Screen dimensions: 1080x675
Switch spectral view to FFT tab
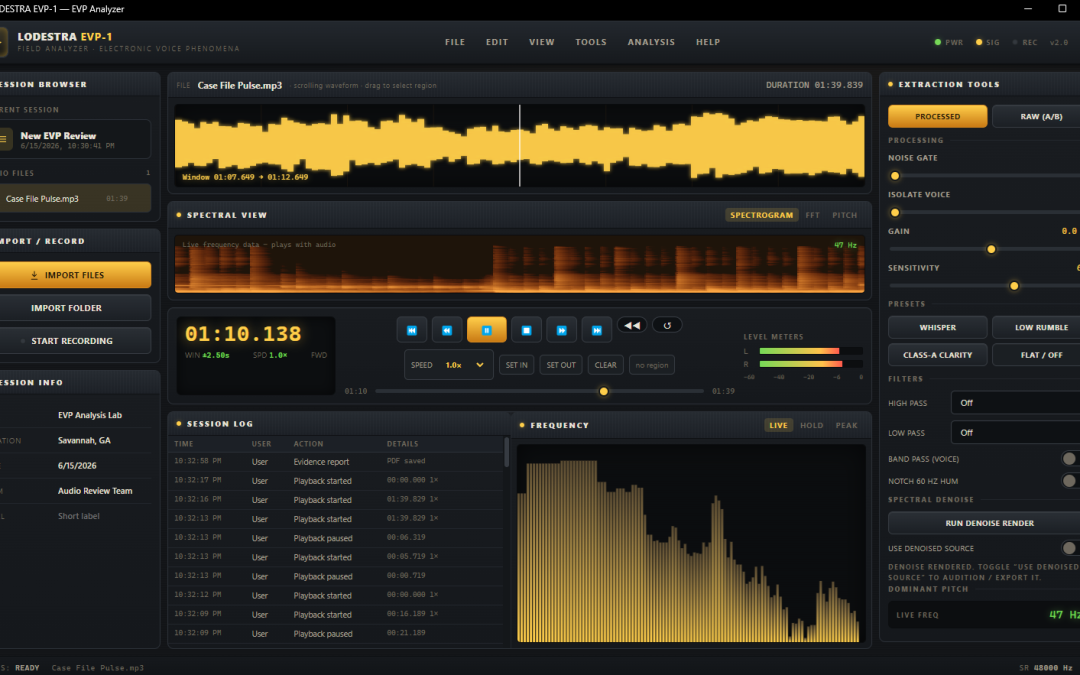coord(813,215)
